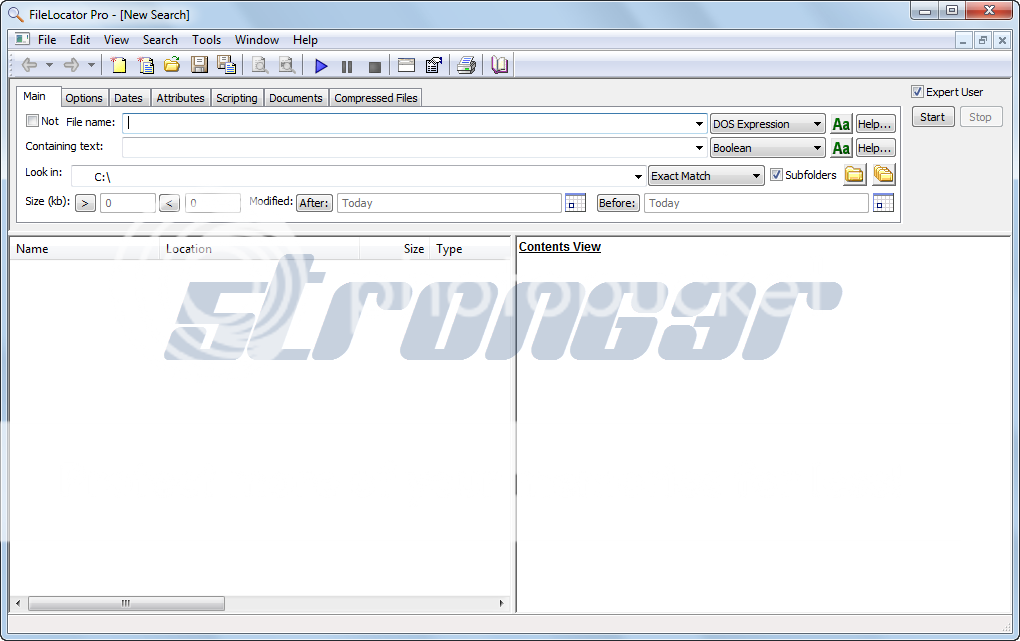The height and width of the screenshot is (641, 1020).
Task: Click Help button for containing text
Action: (x=875, y=148)
